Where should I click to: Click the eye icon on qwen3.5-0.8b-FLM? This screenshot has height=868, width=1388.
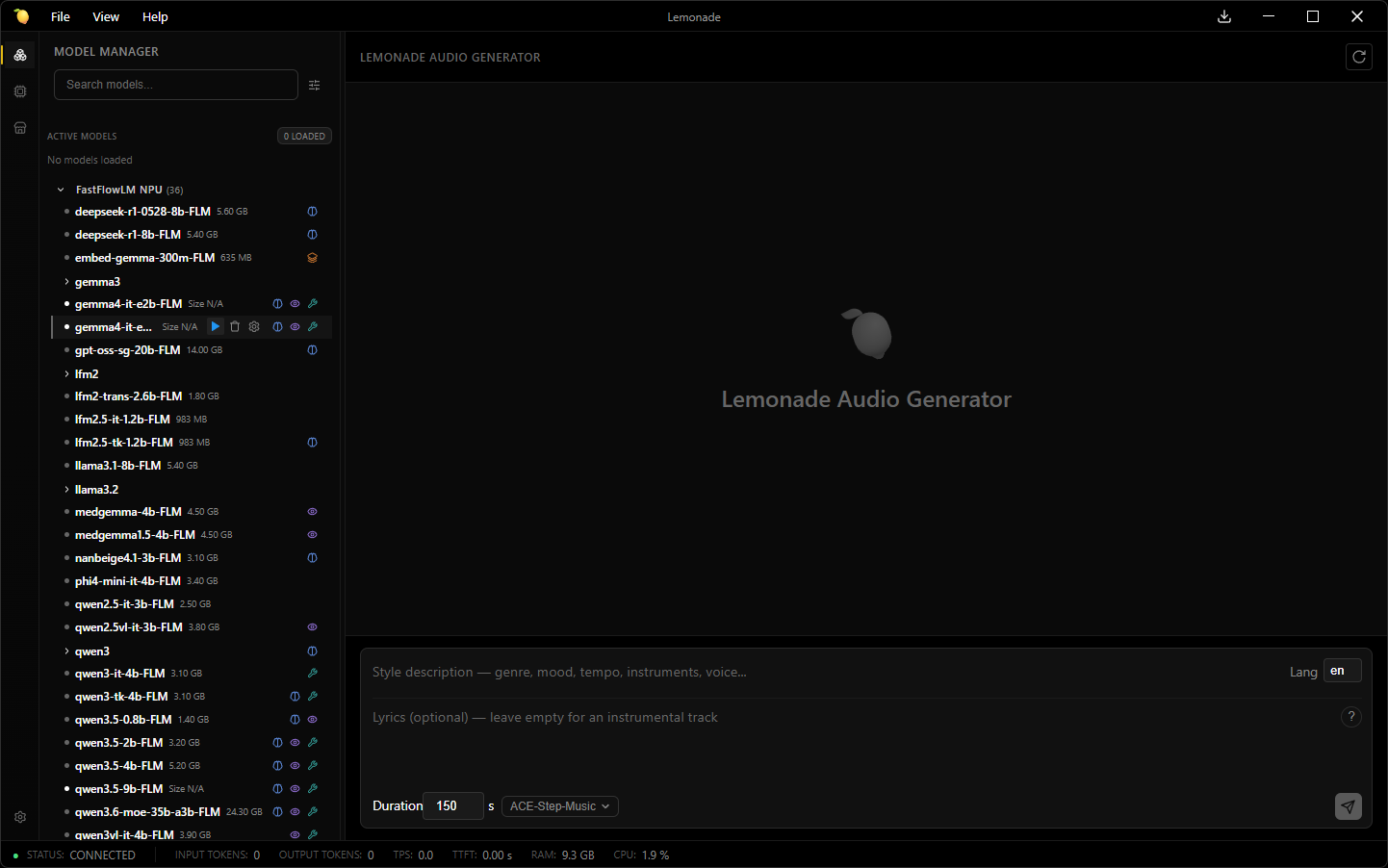pyautogui.click(x=312, y=720)
